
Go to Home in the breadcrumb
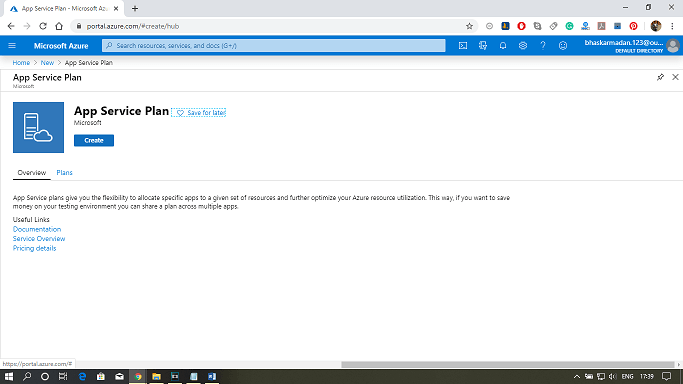pyautogui.click(x=21, y=63)
